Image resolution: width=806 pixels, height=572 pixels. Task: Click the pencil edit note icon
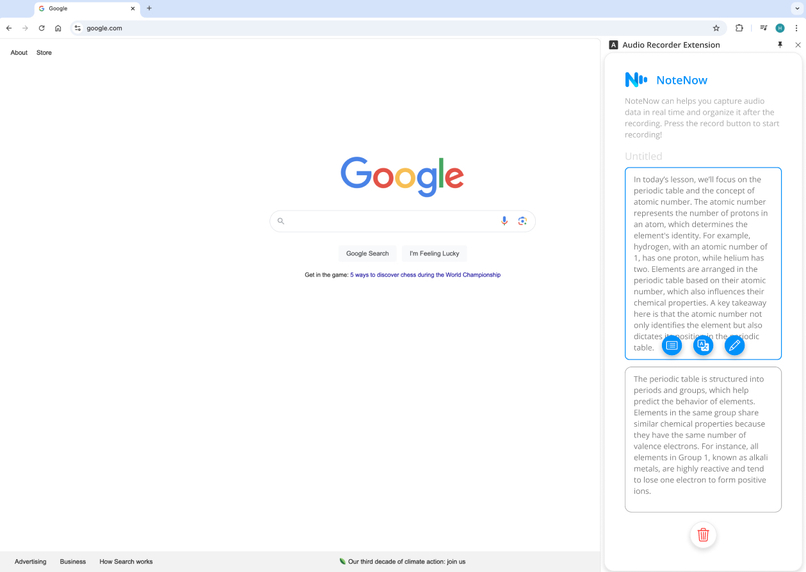(735, 345)
